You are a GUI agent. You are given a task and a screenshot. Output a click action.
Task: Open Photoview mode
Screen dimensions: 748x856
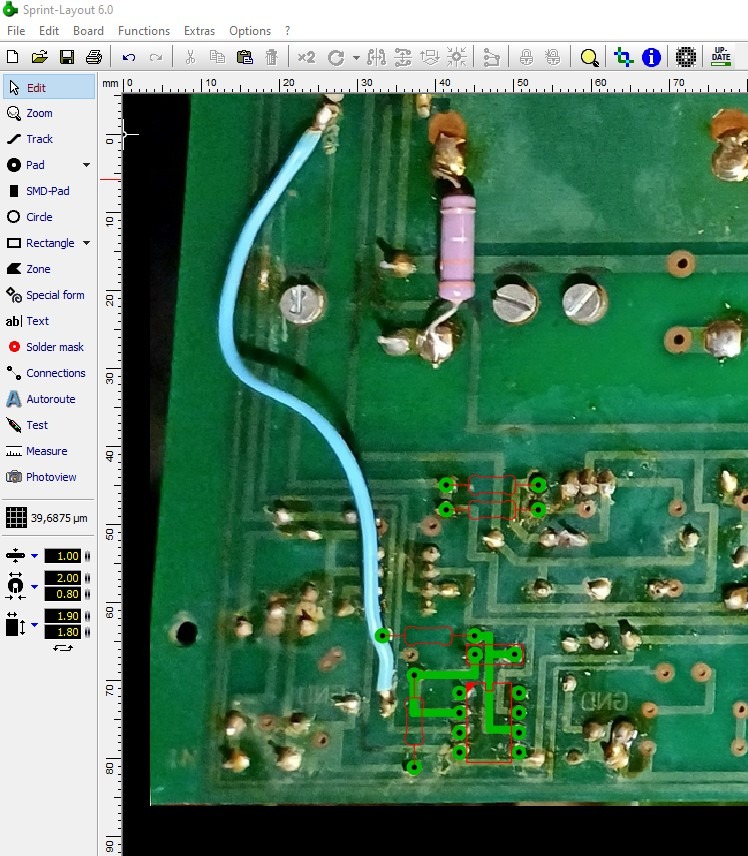(x=49, y=477)
